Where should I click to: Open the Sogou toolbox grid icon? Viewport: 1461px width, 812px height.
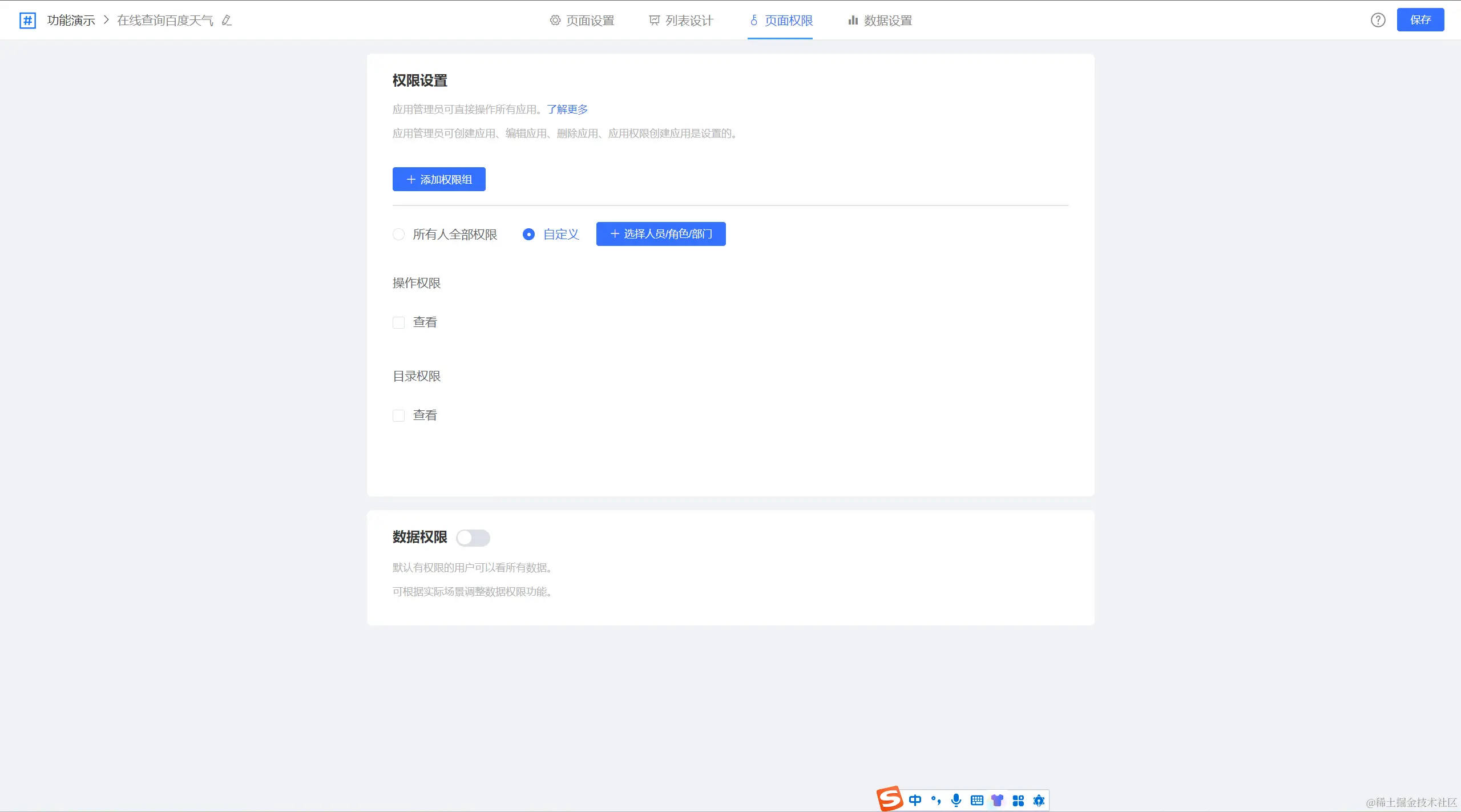1018,800
